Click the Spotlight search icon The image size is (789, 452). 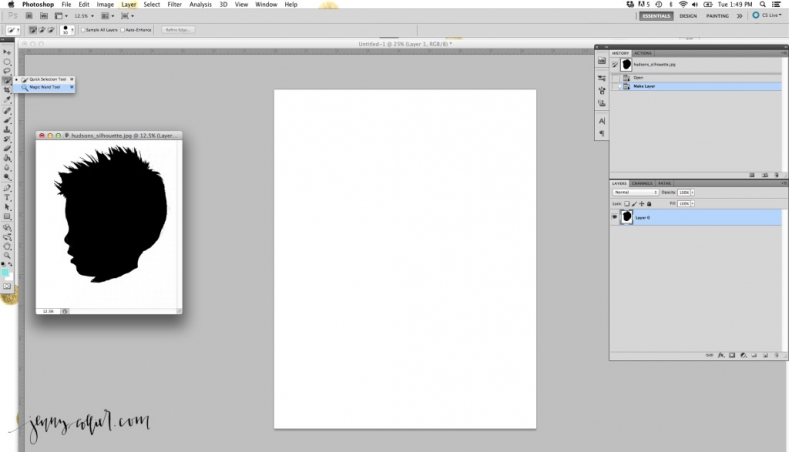(x=778, y=4)
